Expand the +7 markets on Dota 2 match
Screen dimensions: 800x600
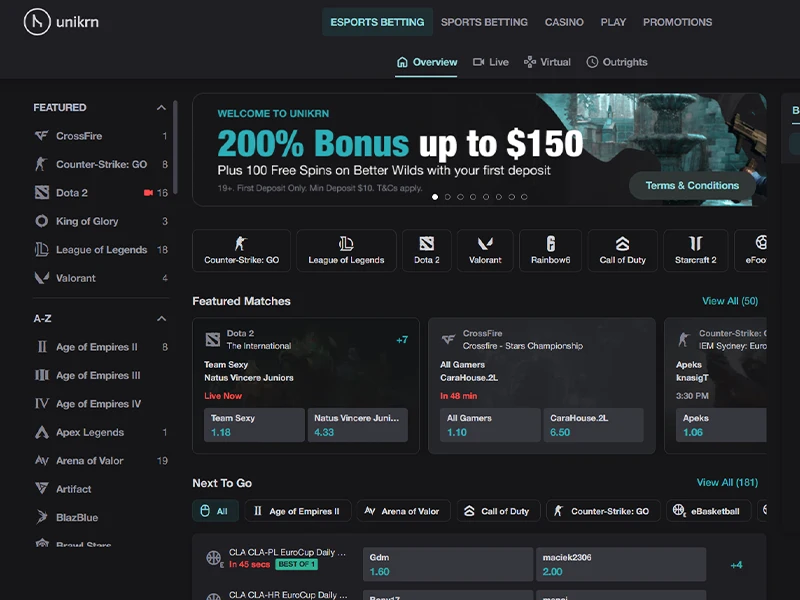point(402,340)
